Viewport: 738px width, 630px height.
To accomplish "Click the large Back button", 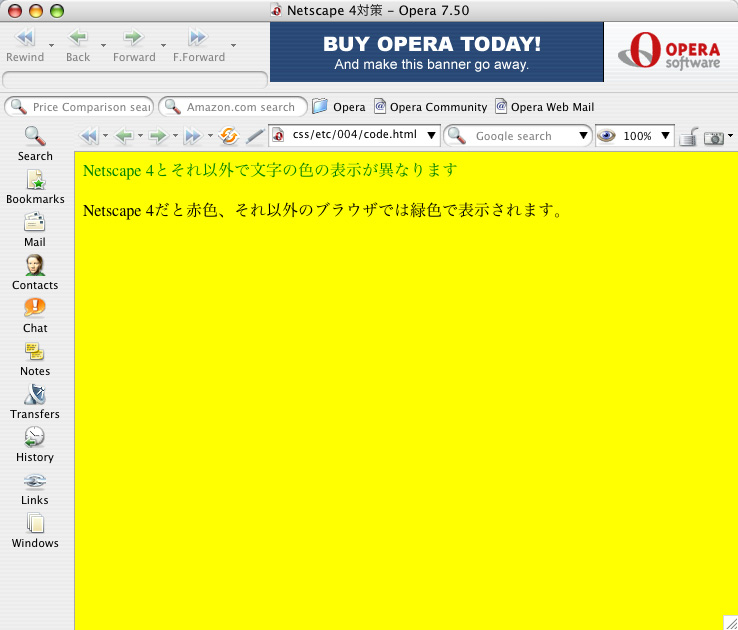I will (78, 45).
